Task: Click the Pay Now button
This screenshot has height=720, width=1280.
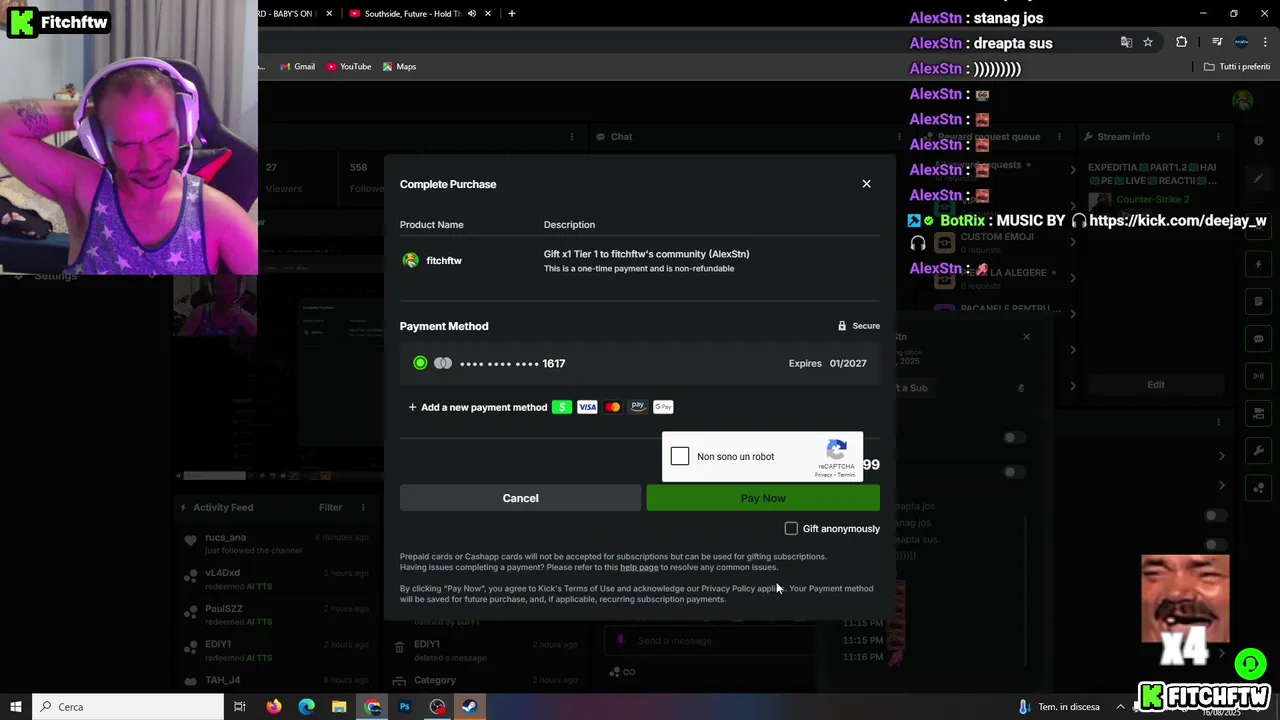Action: coord(763,498)
